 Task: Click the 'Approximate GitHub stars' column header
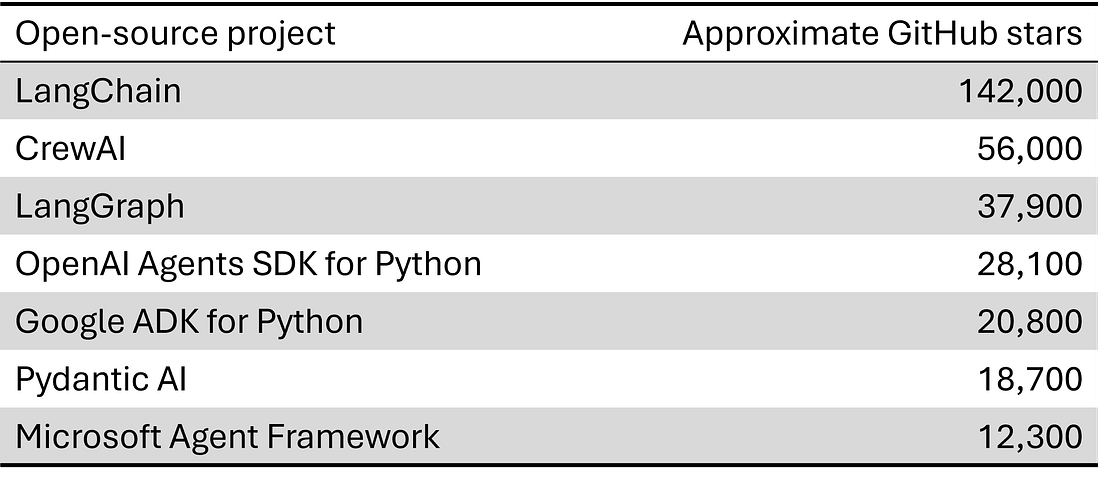(883, 34)
